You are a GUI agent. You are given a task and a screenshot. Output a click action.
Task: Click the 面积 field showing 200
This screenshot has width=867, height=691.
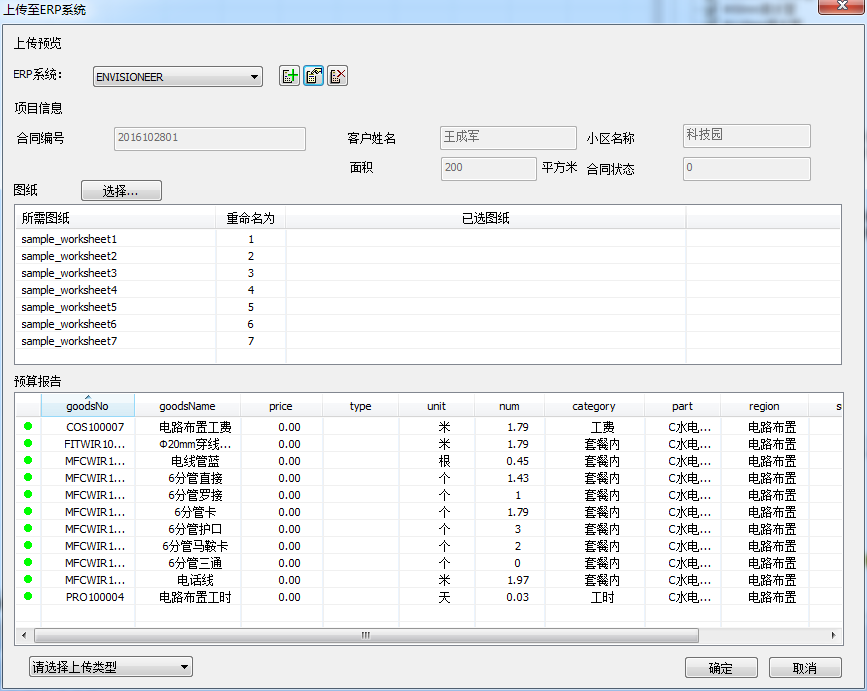[488, 168]
